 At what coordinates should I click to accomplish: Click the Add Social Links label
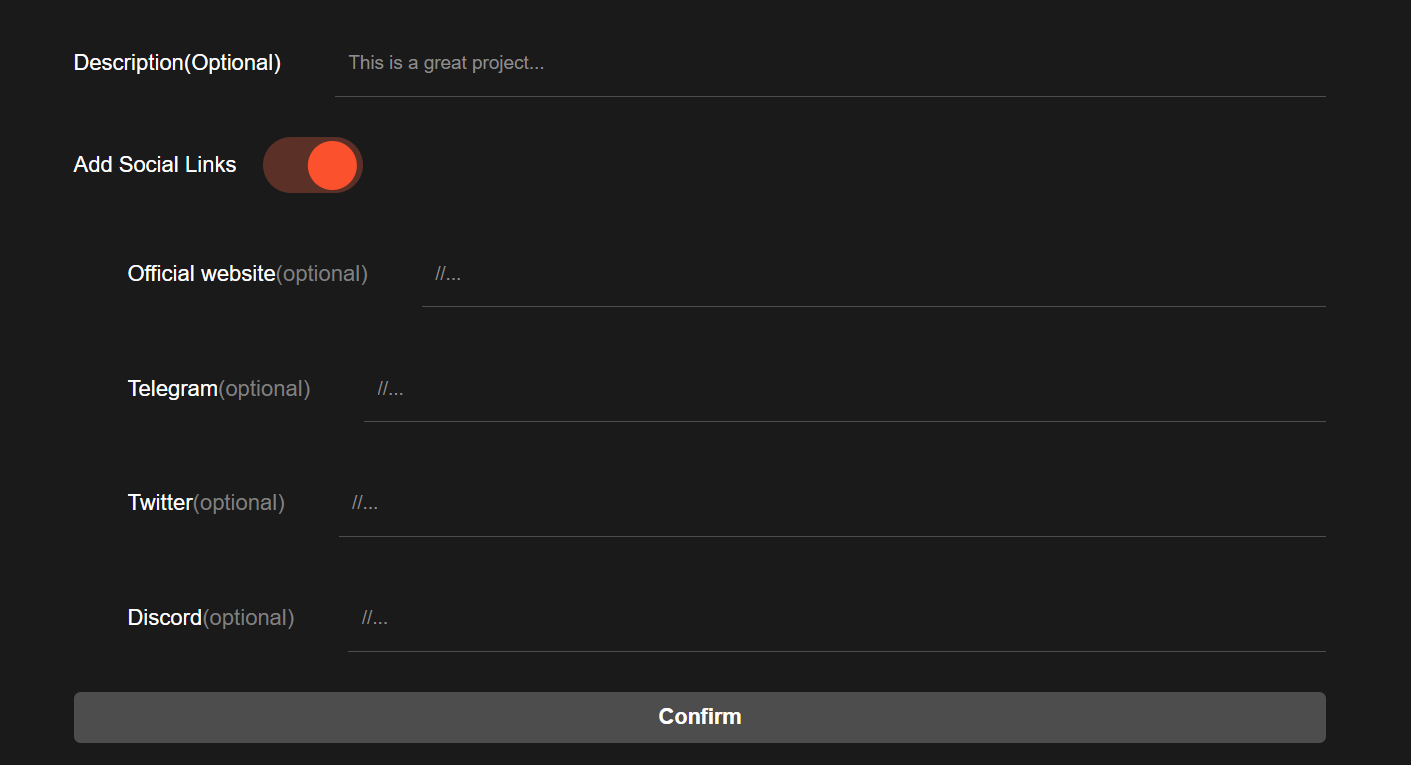coord(155,165)
